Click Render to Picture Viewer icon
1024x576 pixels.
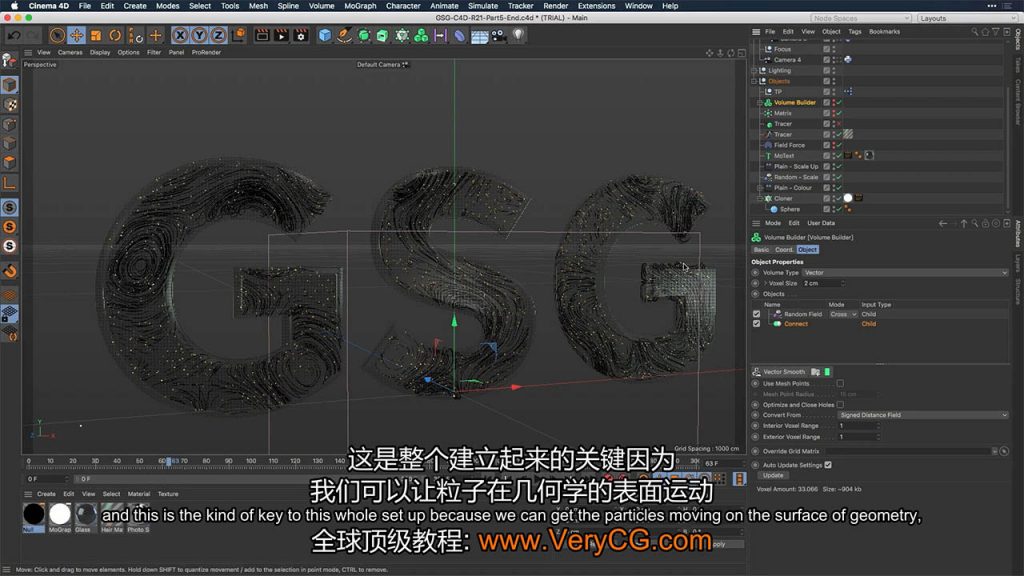click(x=281, y=35)
